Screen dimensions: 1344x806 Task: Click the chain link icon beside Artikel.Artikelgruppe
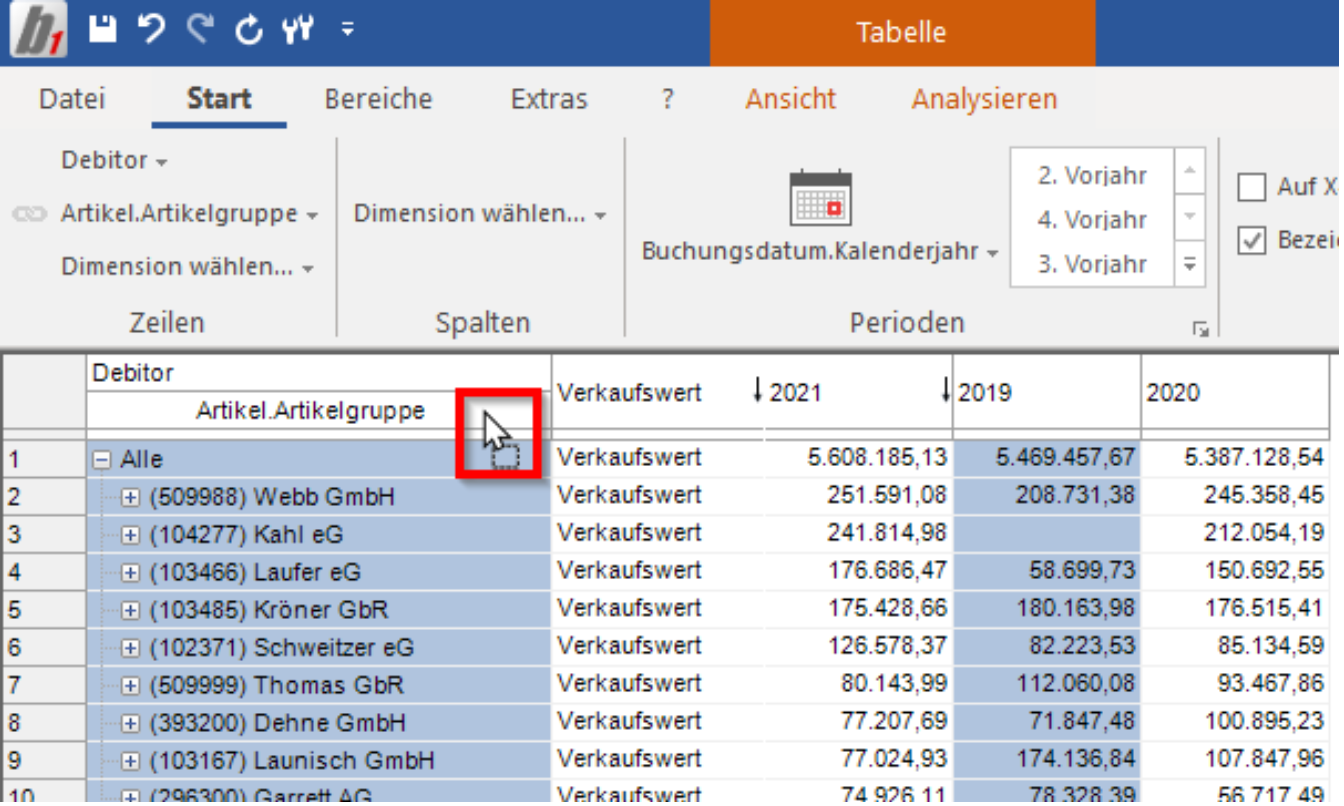(x=30, y=214)
